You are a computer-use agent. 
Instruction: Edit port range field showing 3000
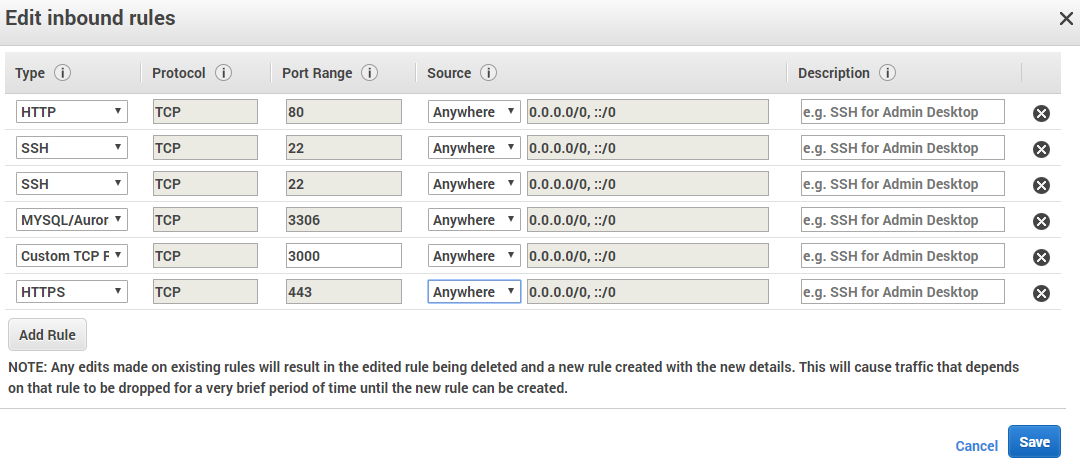(x=344, y=256)
